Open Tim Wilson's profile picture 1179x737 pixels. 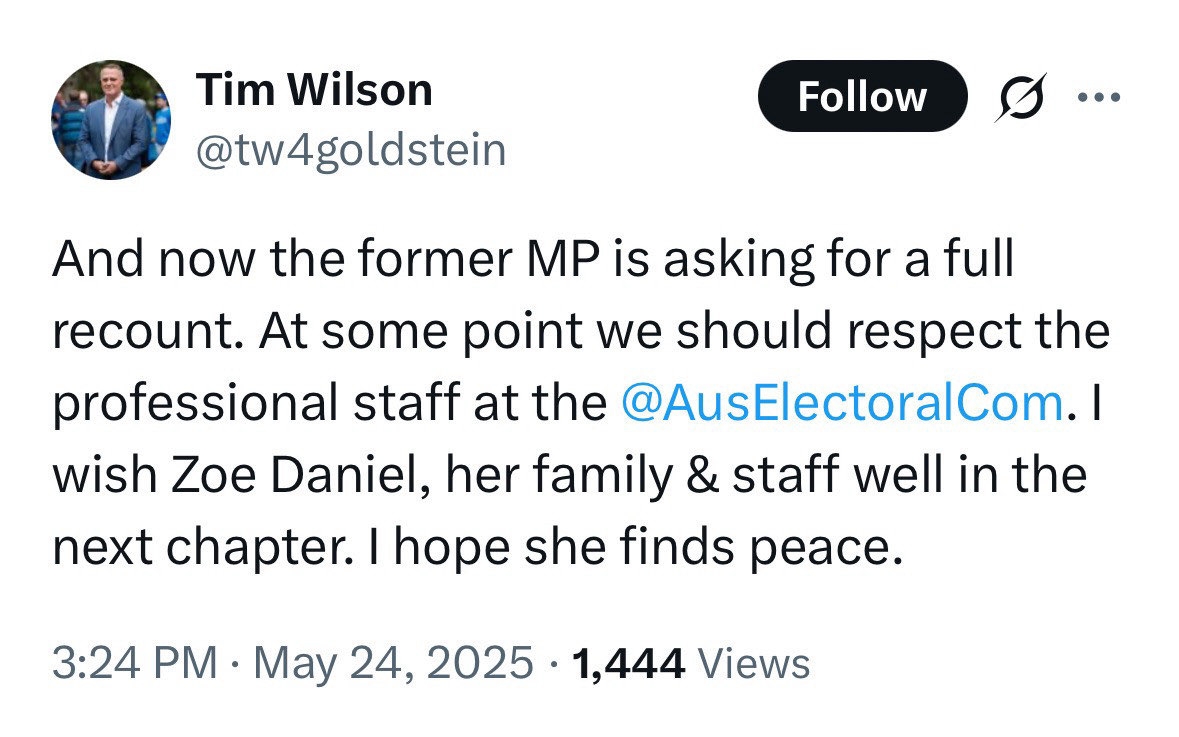111,120
